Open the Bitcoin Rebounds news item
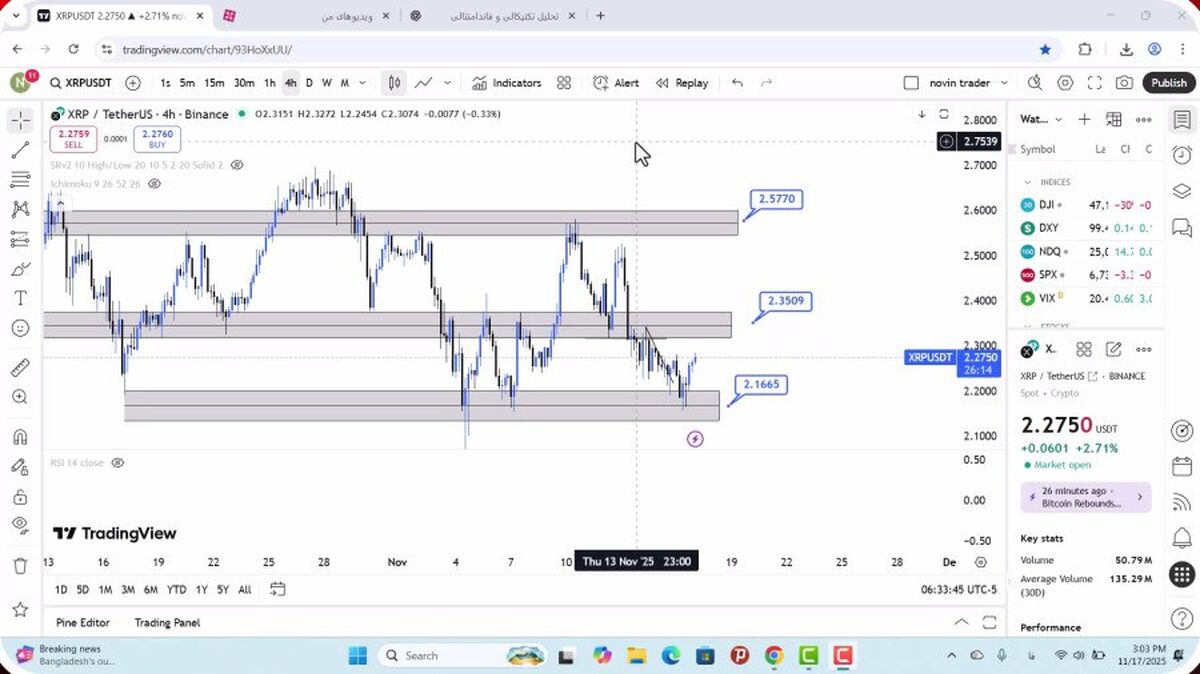 point(1086,497)
